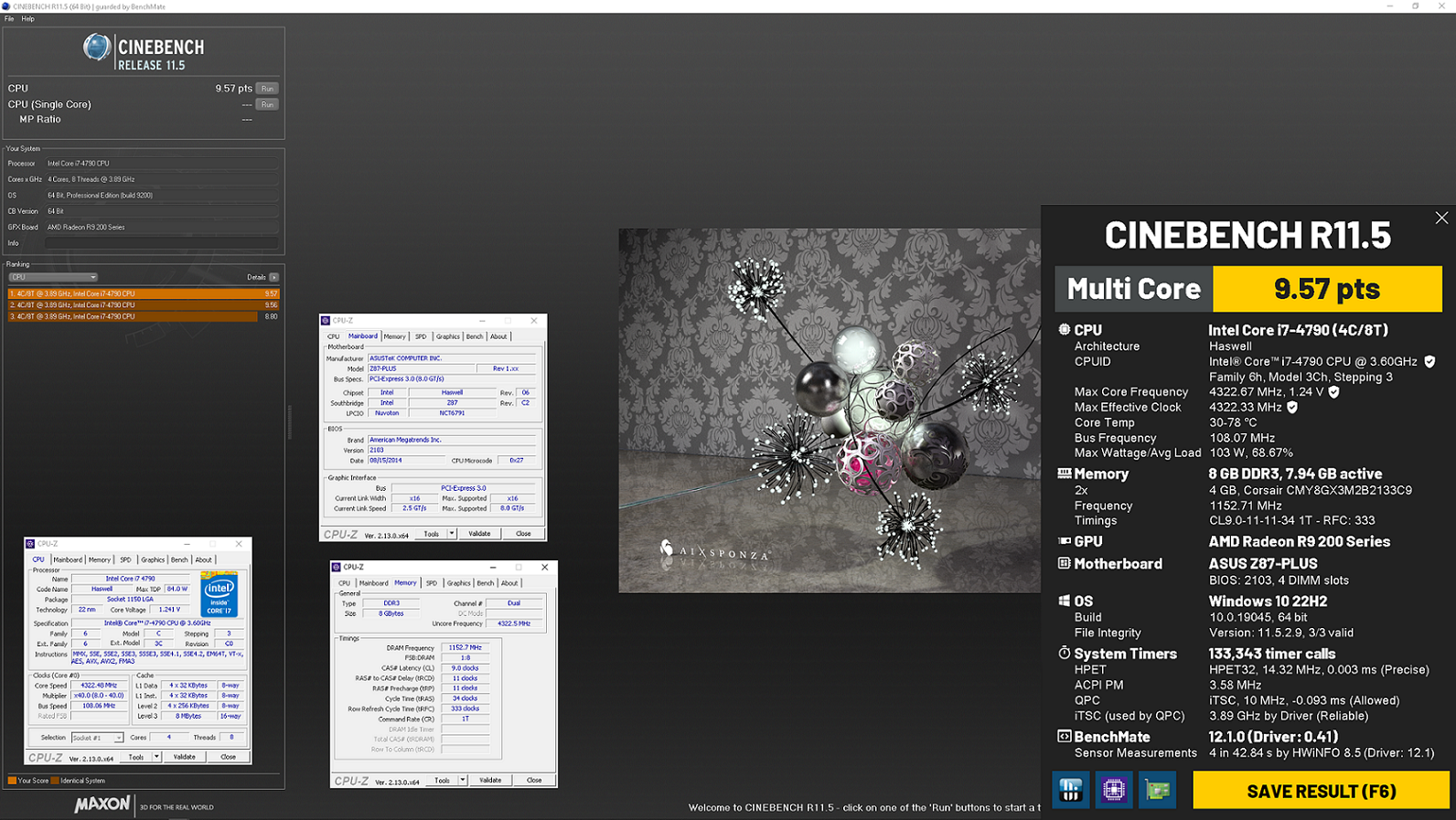
Task: Select the third ranking row scoring 8.80
Action: tap(144, 316)
